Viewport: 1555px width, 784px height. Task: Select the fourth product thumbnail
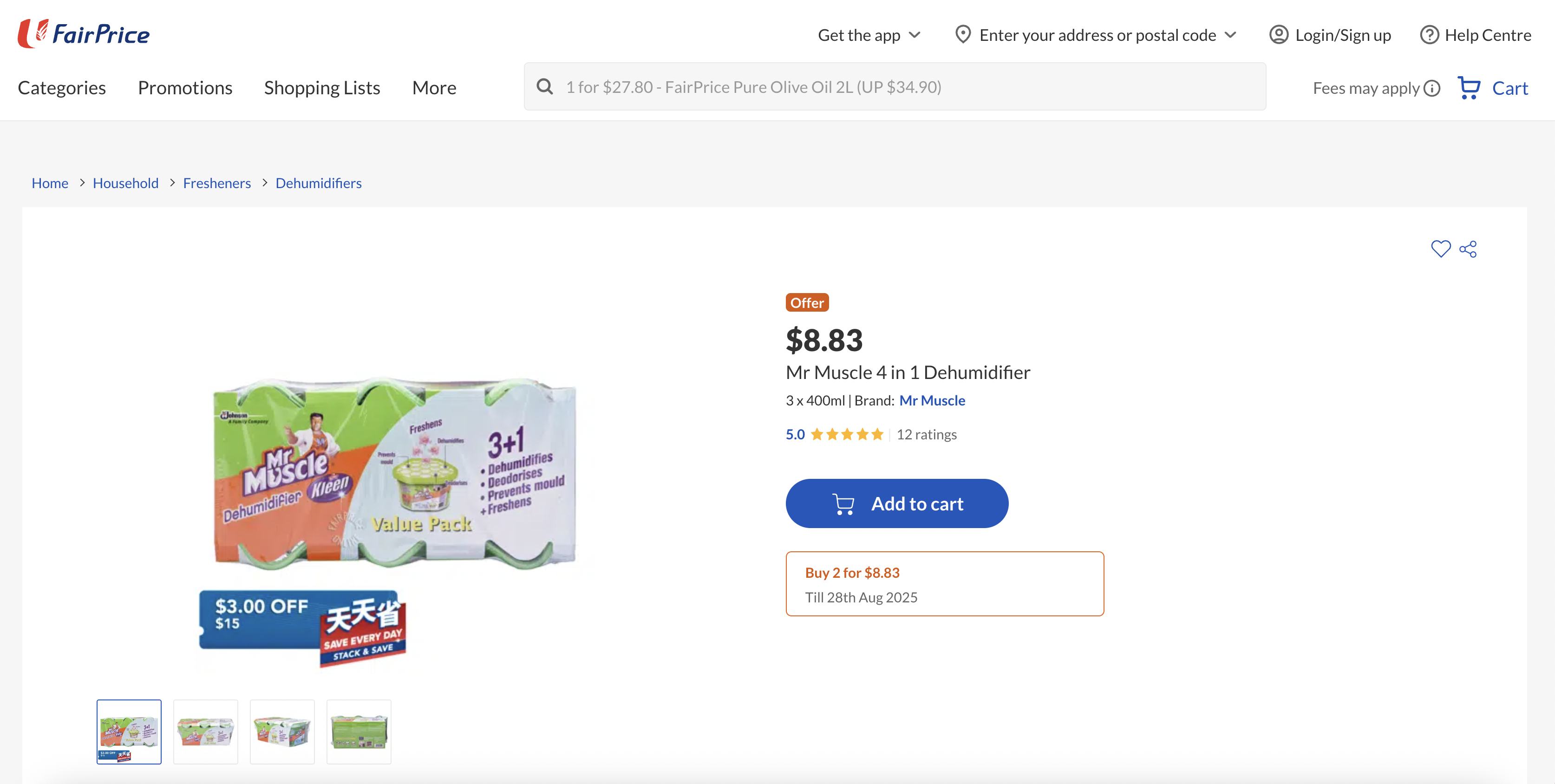click(x=359, y=732)
